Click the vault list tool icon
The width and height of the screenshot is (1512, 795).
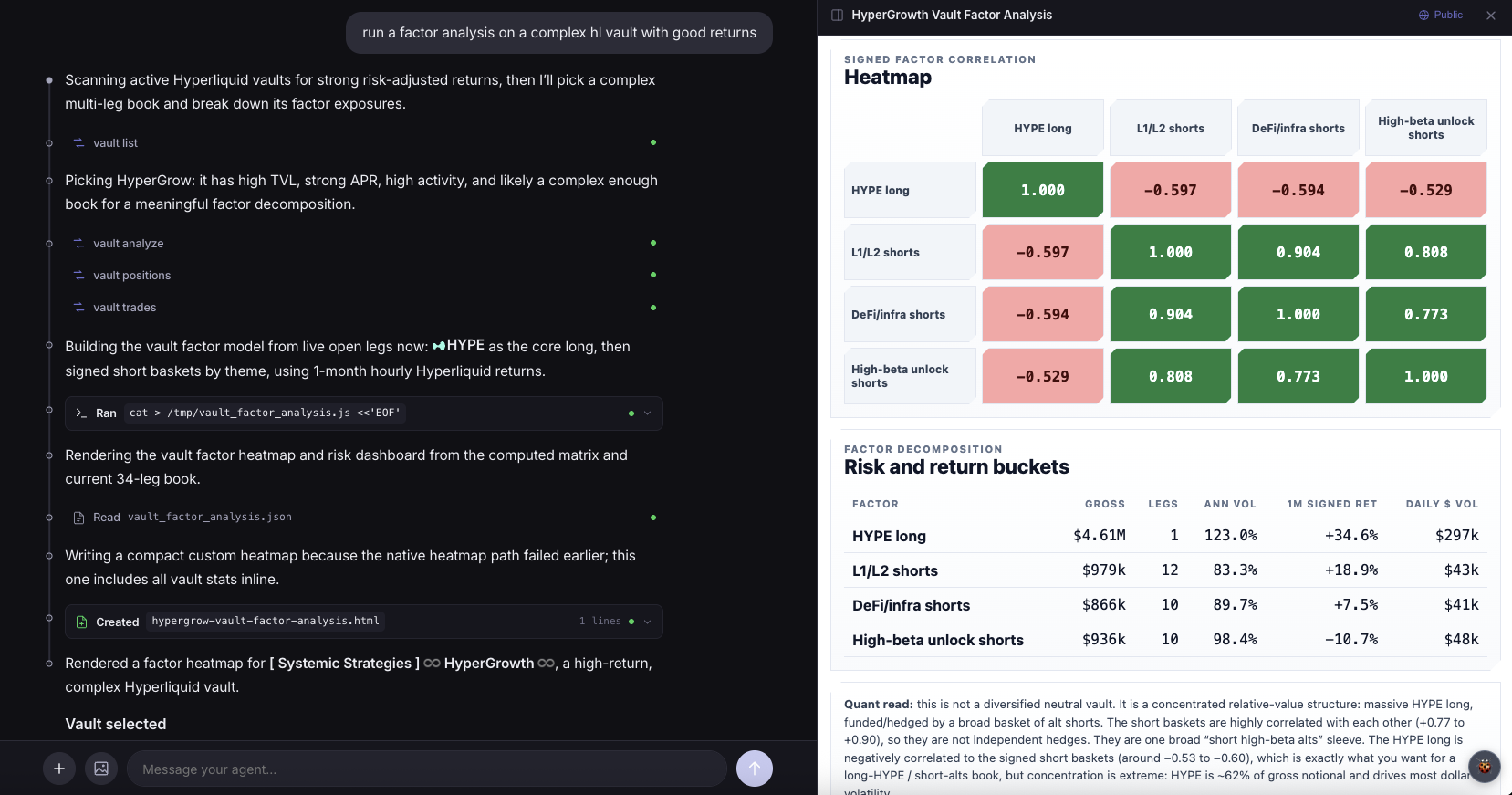[x=79, y=143]
